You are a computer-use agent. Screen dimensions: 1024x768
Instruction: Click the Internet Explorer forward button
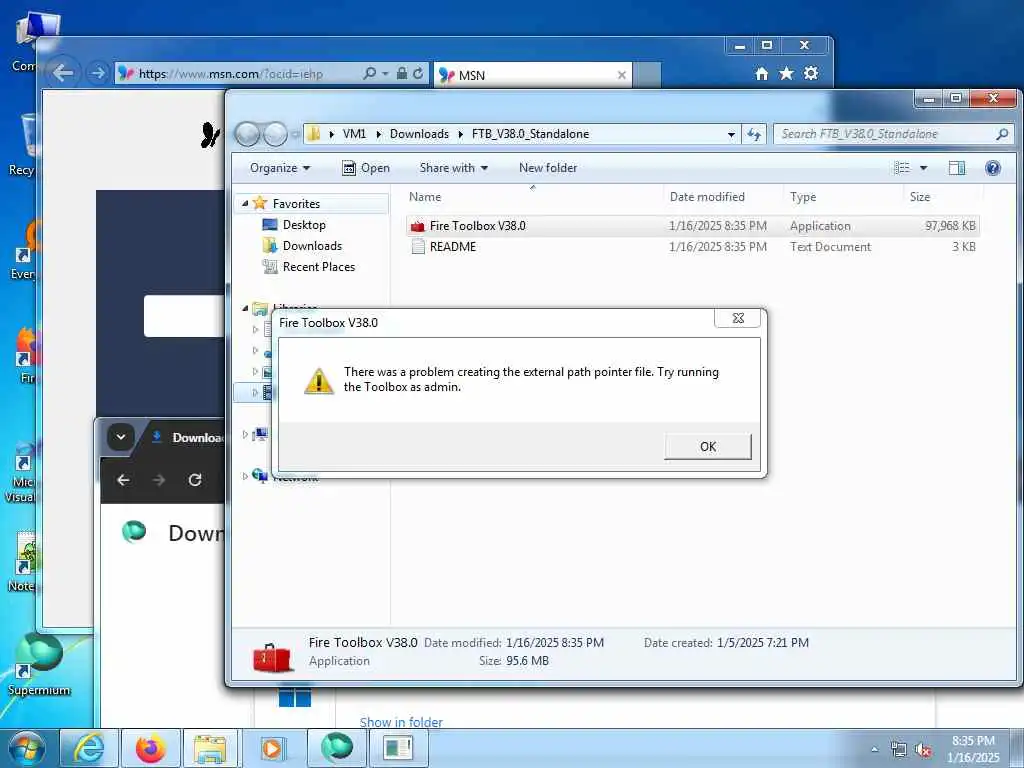(x=97, y=73)
